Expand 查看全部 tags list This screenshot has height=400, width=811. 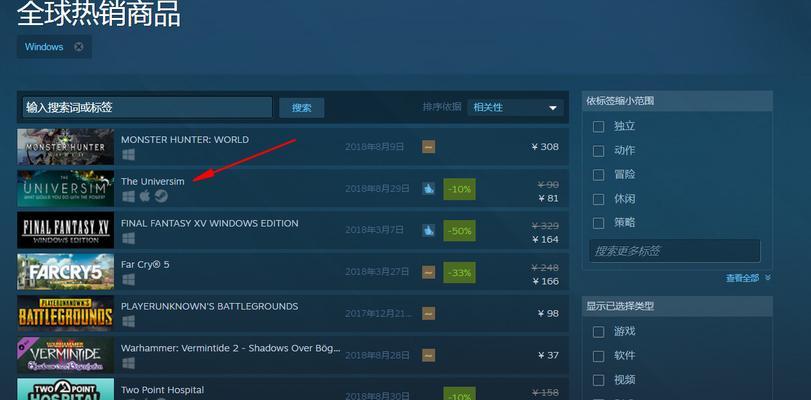coord(748,278)
